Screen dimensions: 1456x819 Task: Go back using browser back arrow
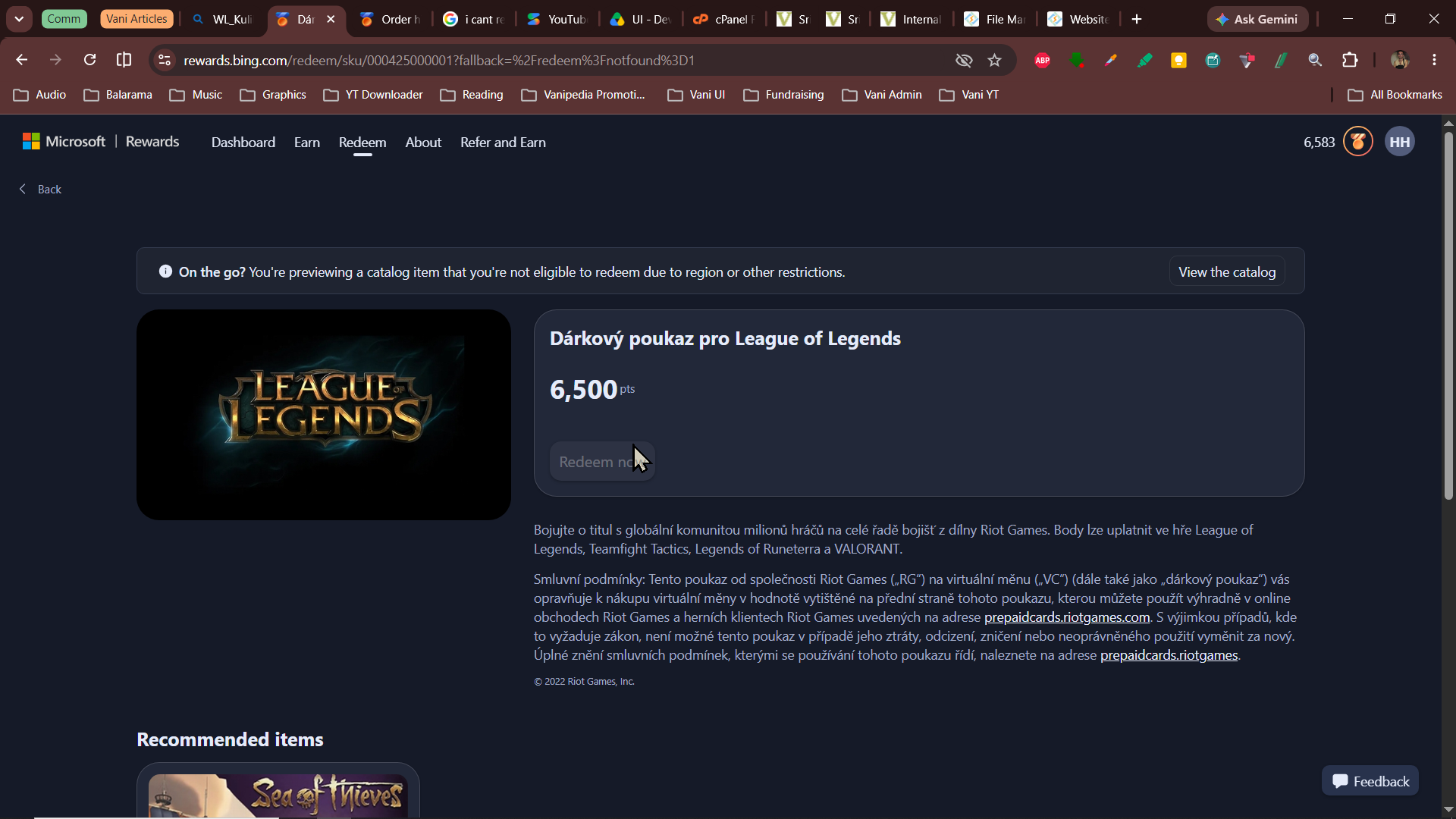pyautogui.click(x=21, y=60)
